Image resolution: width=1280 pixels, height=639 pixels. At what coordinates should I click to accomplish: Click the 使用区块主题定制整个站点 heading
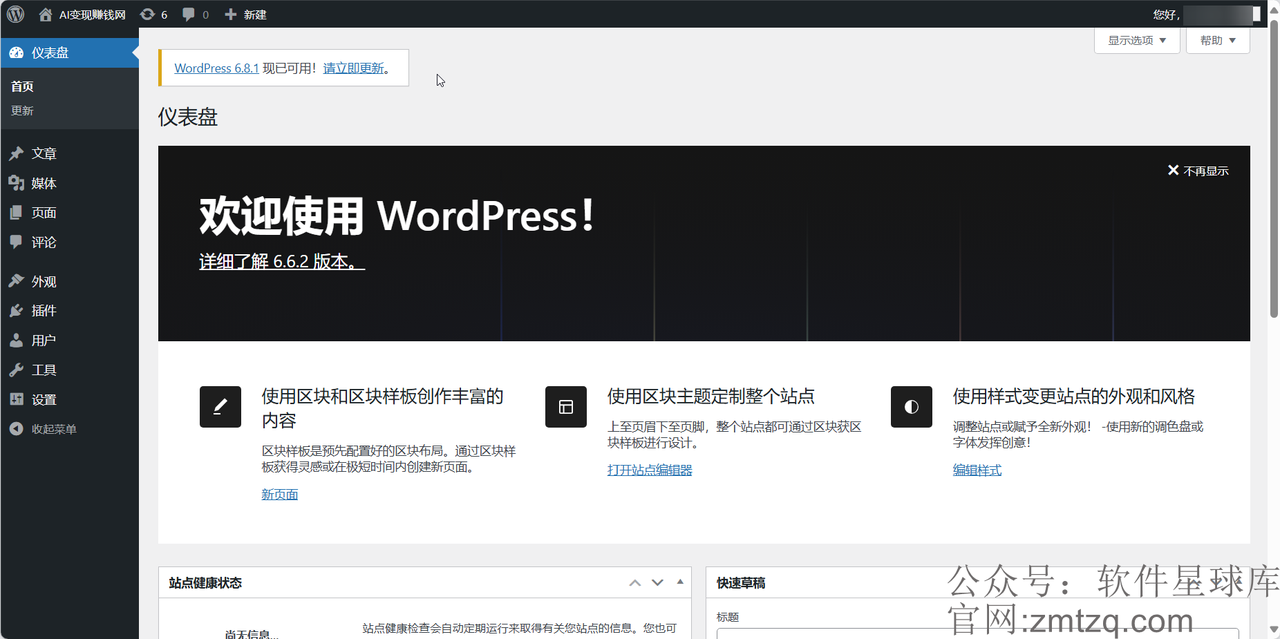(x=711, y=396)
